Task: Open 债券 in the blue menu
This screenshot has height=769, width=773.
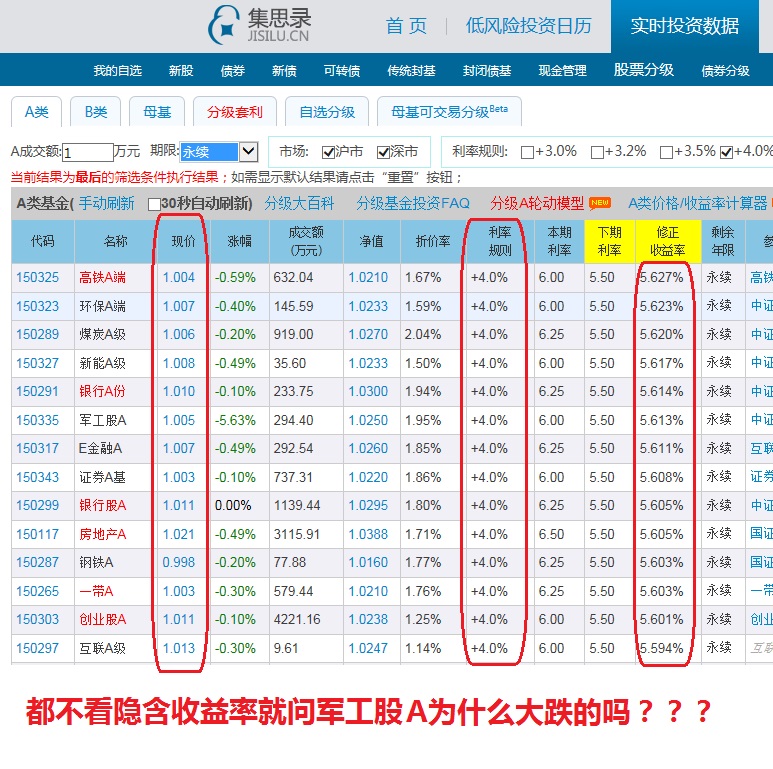Action: tap(233, 70)
